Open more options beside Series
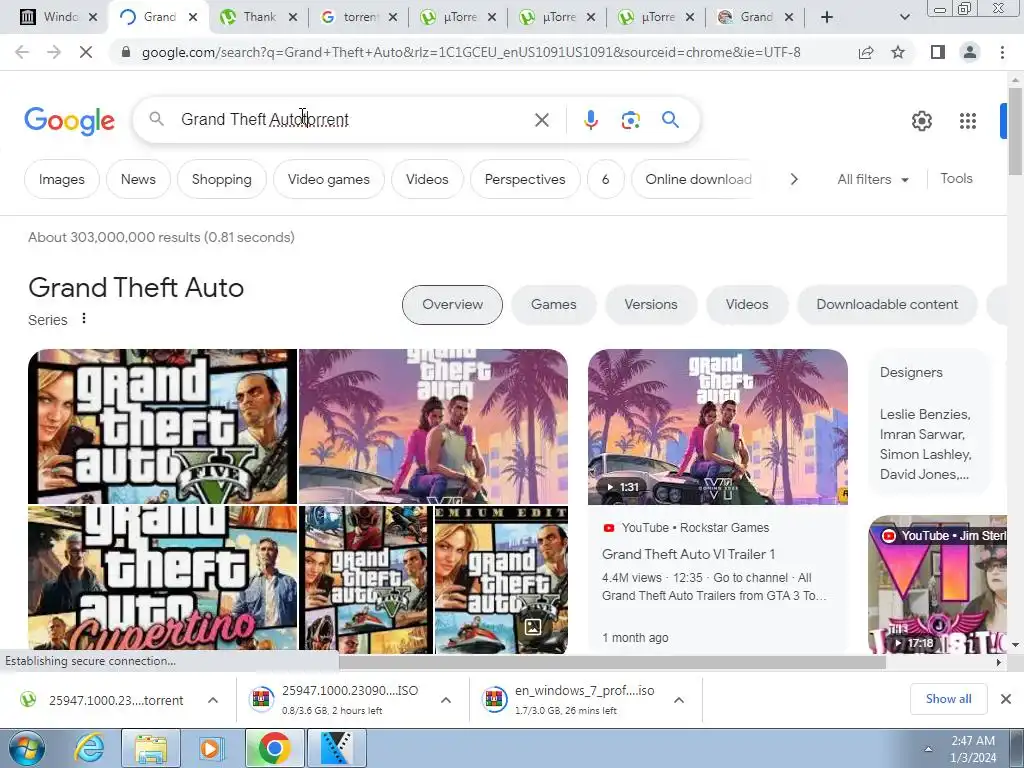 [x=84, y=318]
